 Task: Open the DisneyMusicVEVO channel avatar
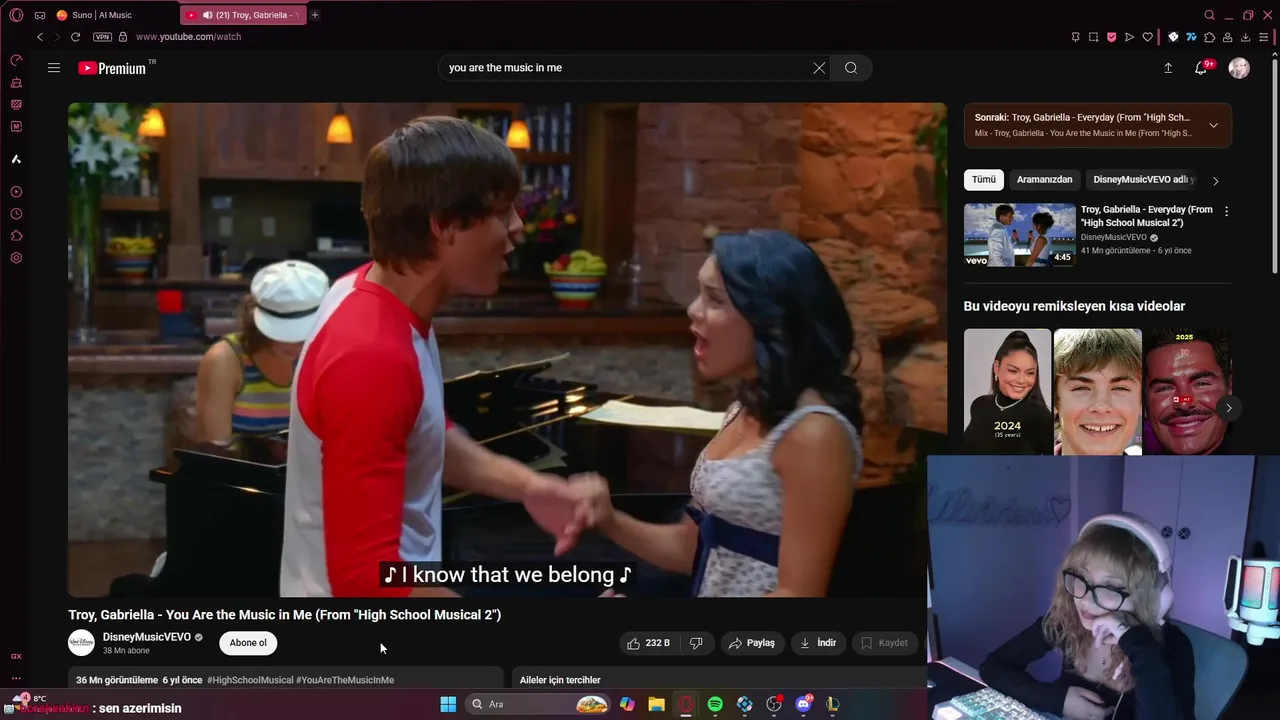[x=81, y=643]
